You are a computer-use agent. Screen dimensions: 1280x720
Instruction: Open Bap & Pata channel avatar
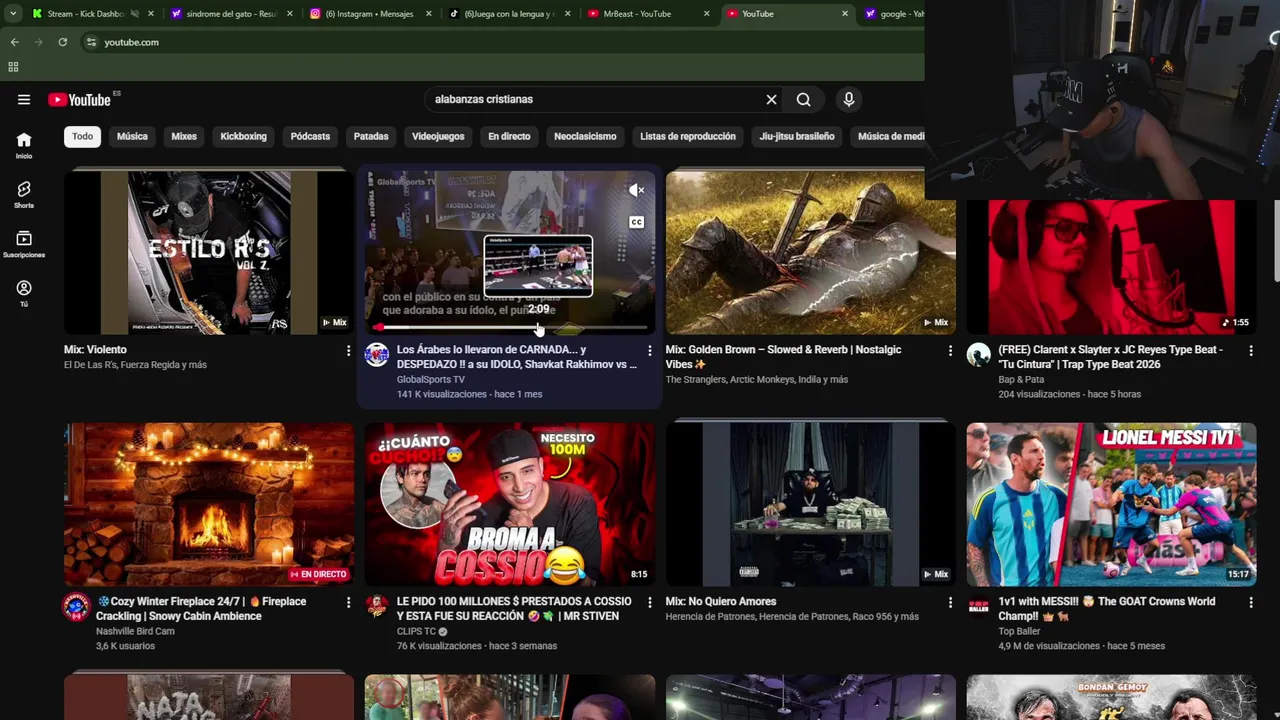coord(978,355)
